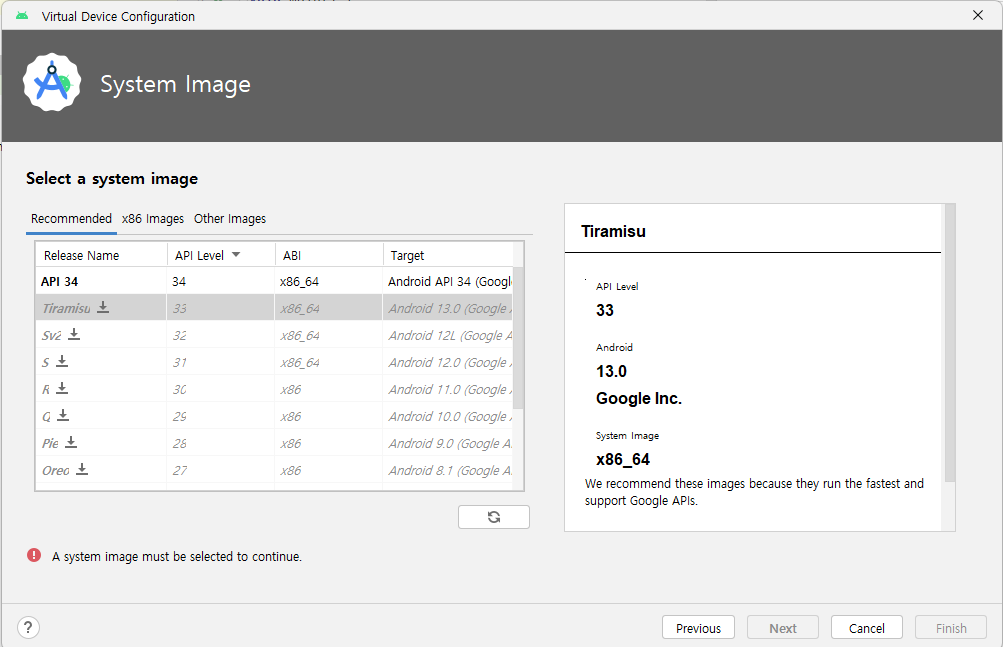The width and height of the screenshot is (1003, 647).
Task: Click the Android Studio logo in header
Action: tap(52, 83)
